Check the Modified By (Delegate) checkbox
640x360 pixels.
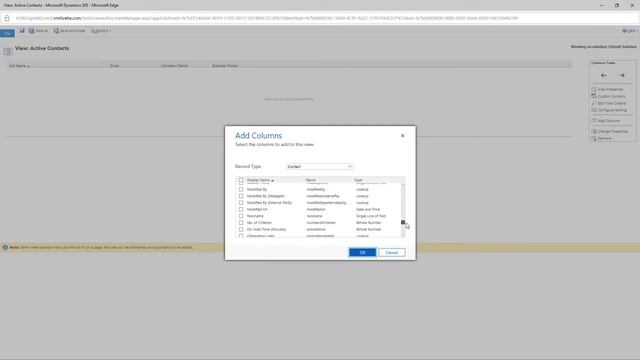[241, 196]
